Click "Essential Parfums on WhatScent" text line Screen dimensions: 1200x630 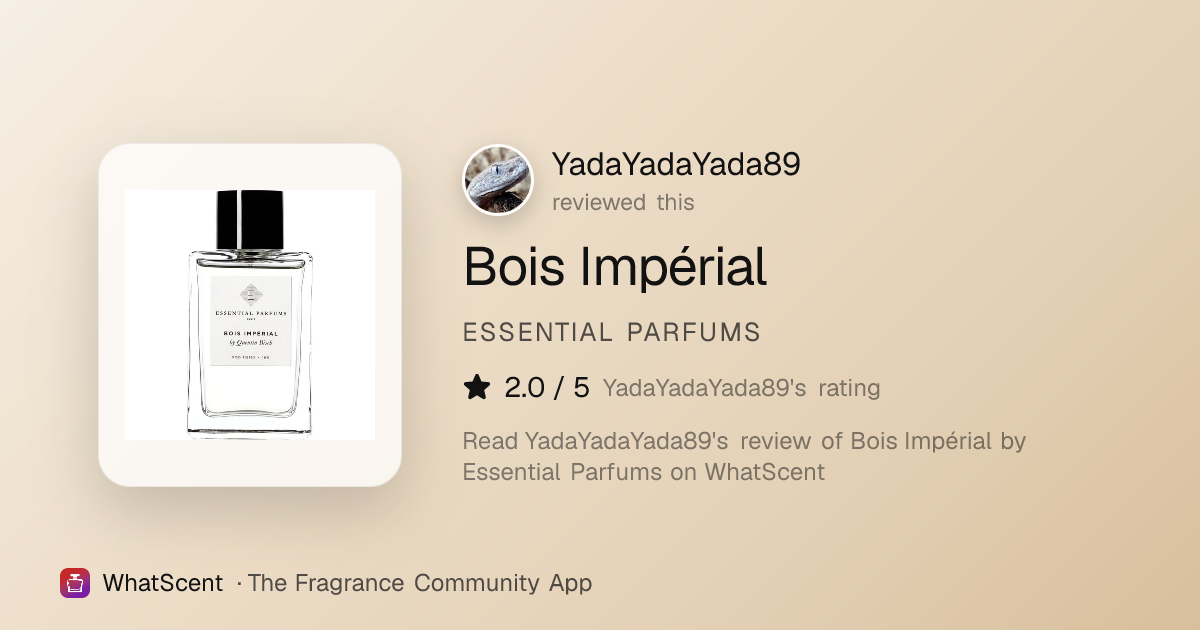coord(644,472)
